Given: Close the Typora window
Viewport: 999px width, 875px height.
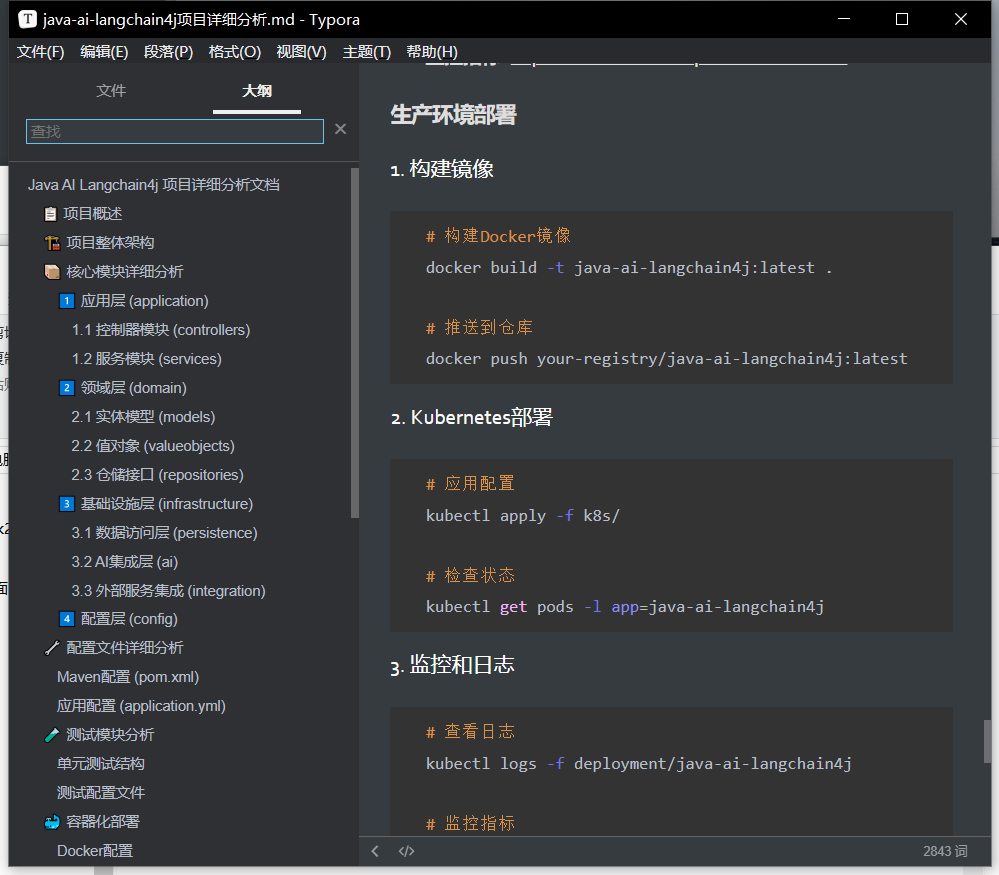Looking at the screenshot, I should click(x=961, y=19).
